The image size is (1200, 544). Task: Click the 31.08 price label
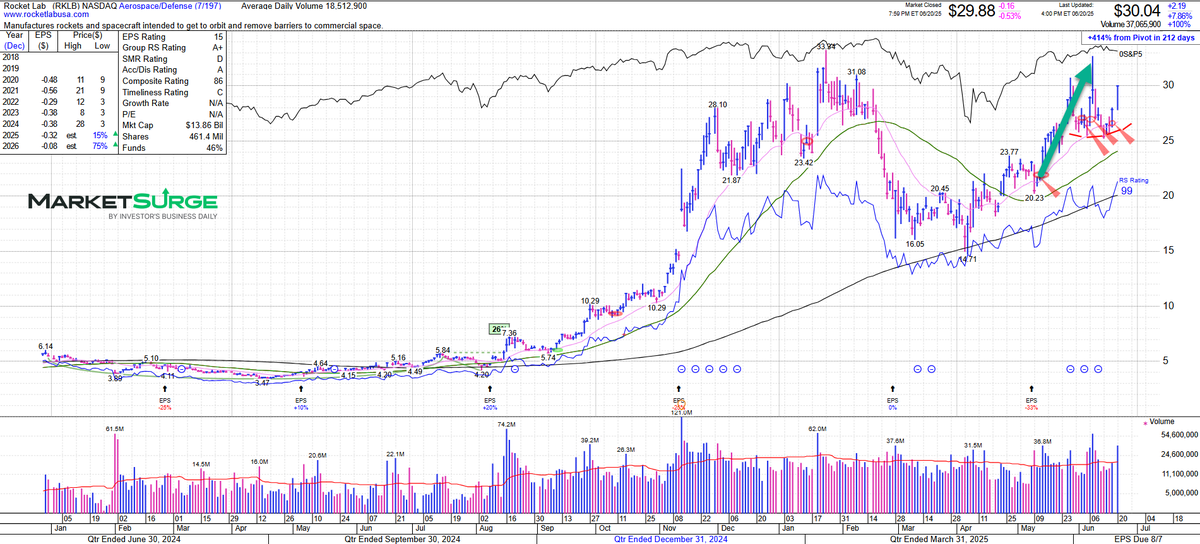click(857, 72)
